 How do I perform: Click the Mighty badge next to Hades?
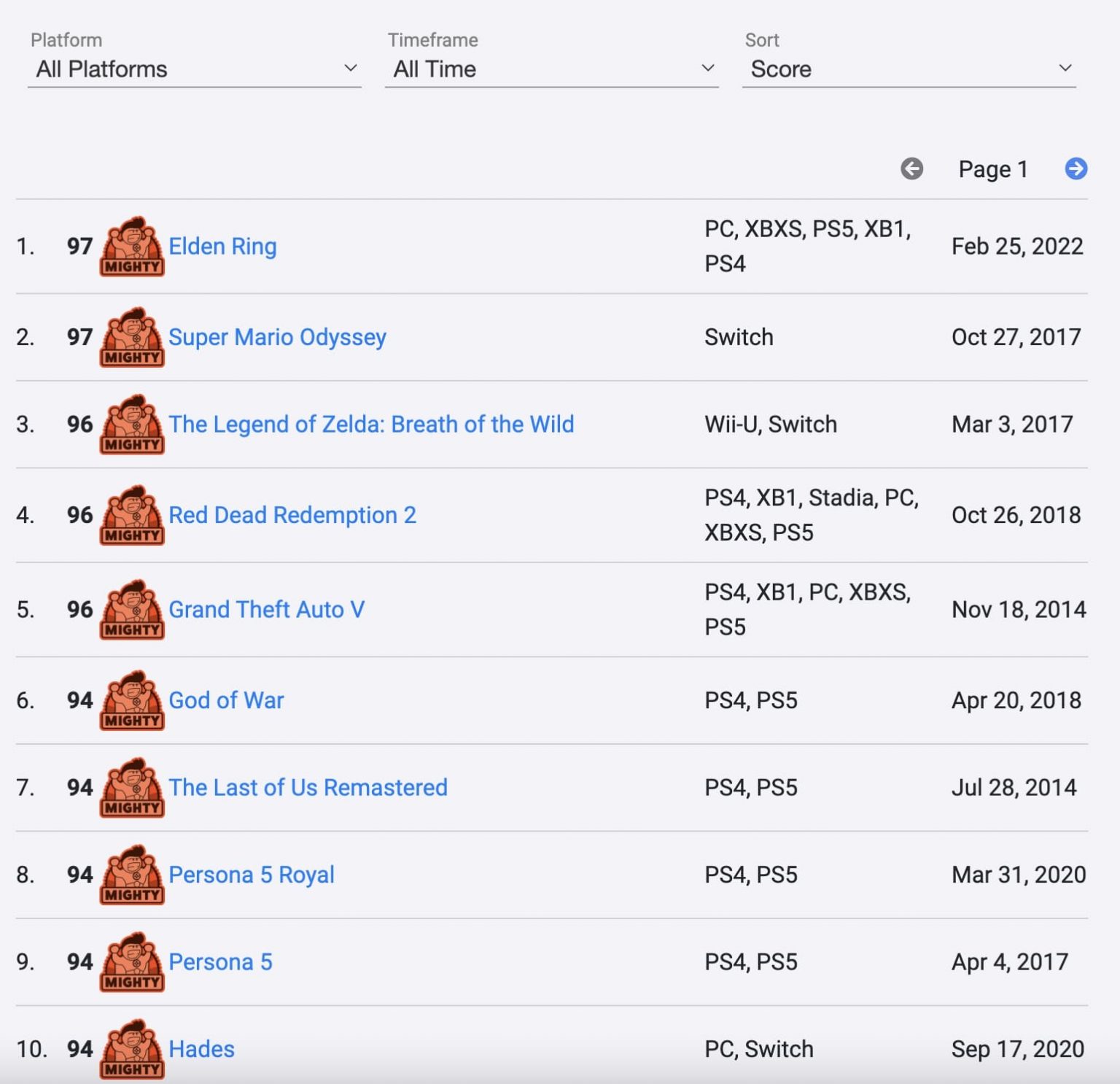[132, 1049]
